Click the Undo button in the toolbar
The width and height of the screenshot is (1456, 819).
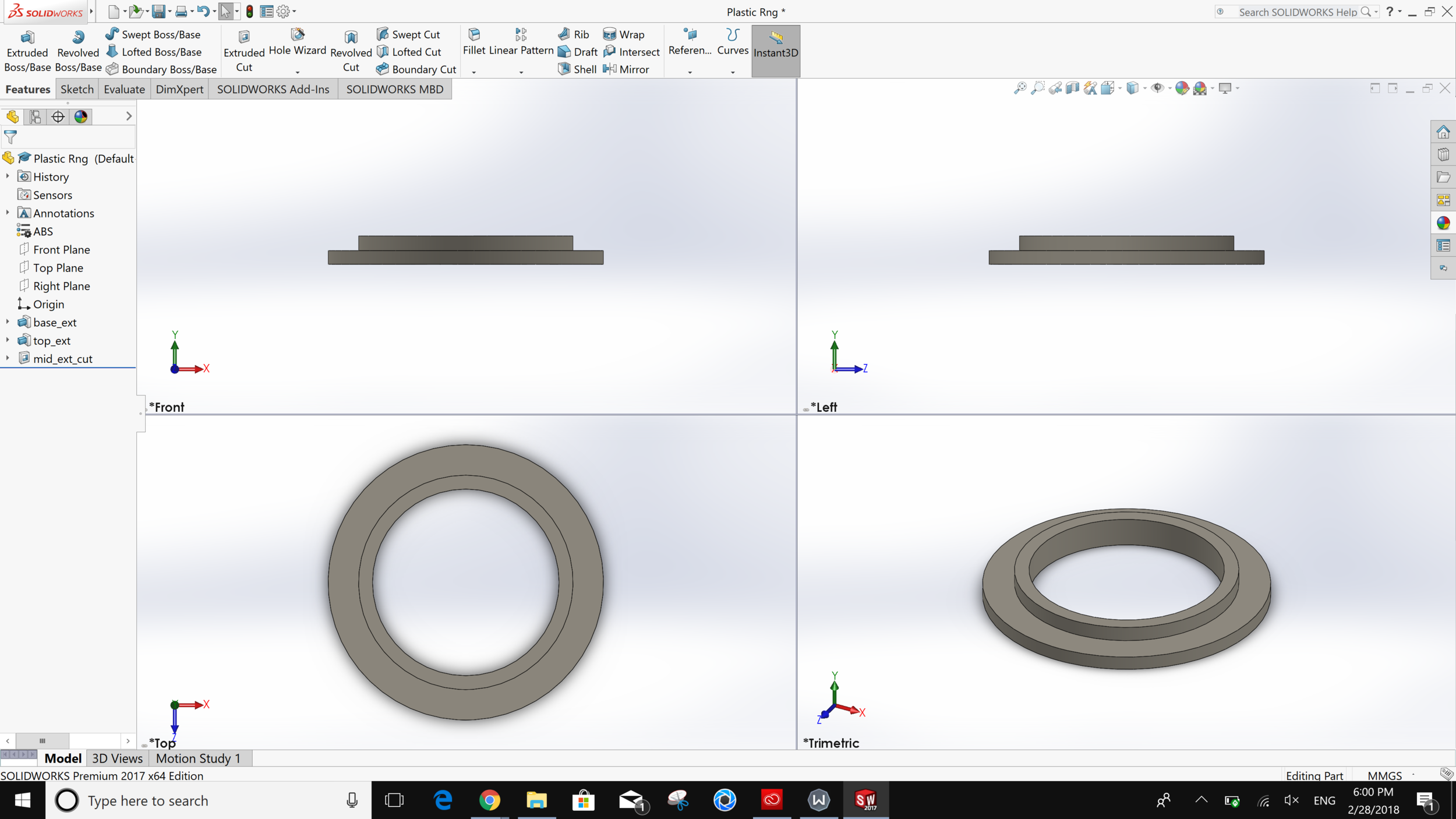202,11
